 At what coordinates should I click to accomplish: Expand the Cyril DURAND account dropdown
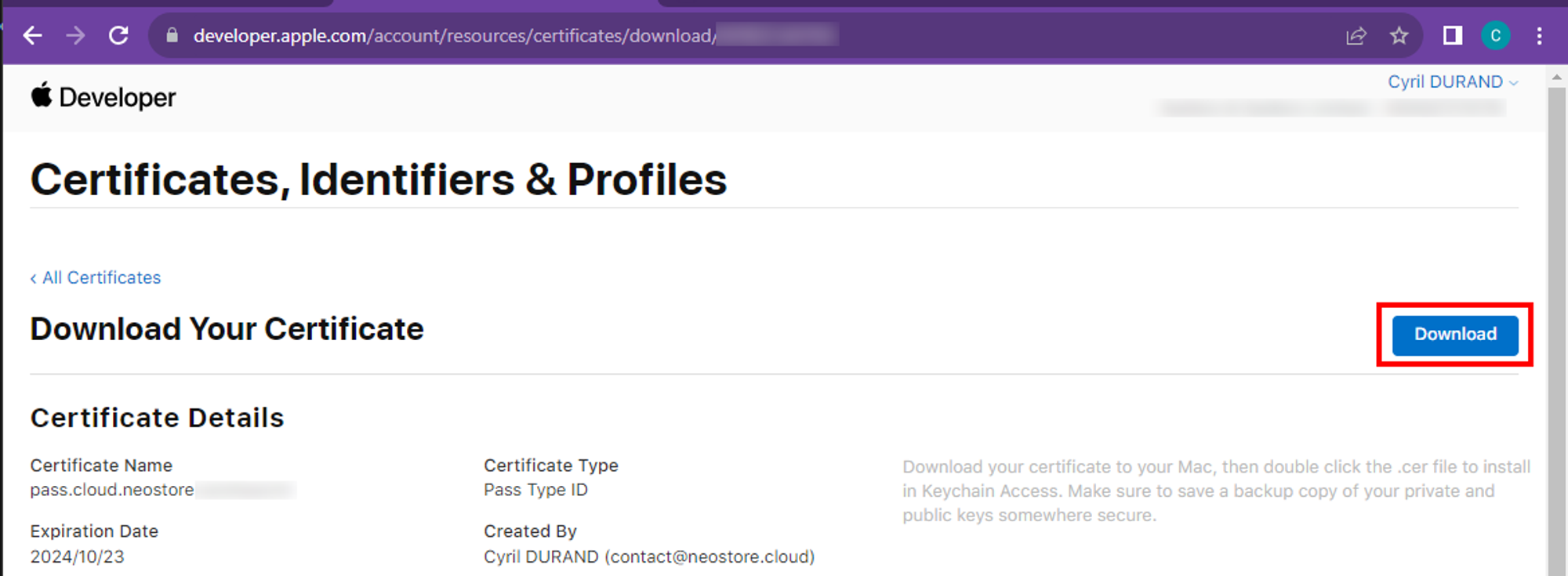click(1453, 82)
